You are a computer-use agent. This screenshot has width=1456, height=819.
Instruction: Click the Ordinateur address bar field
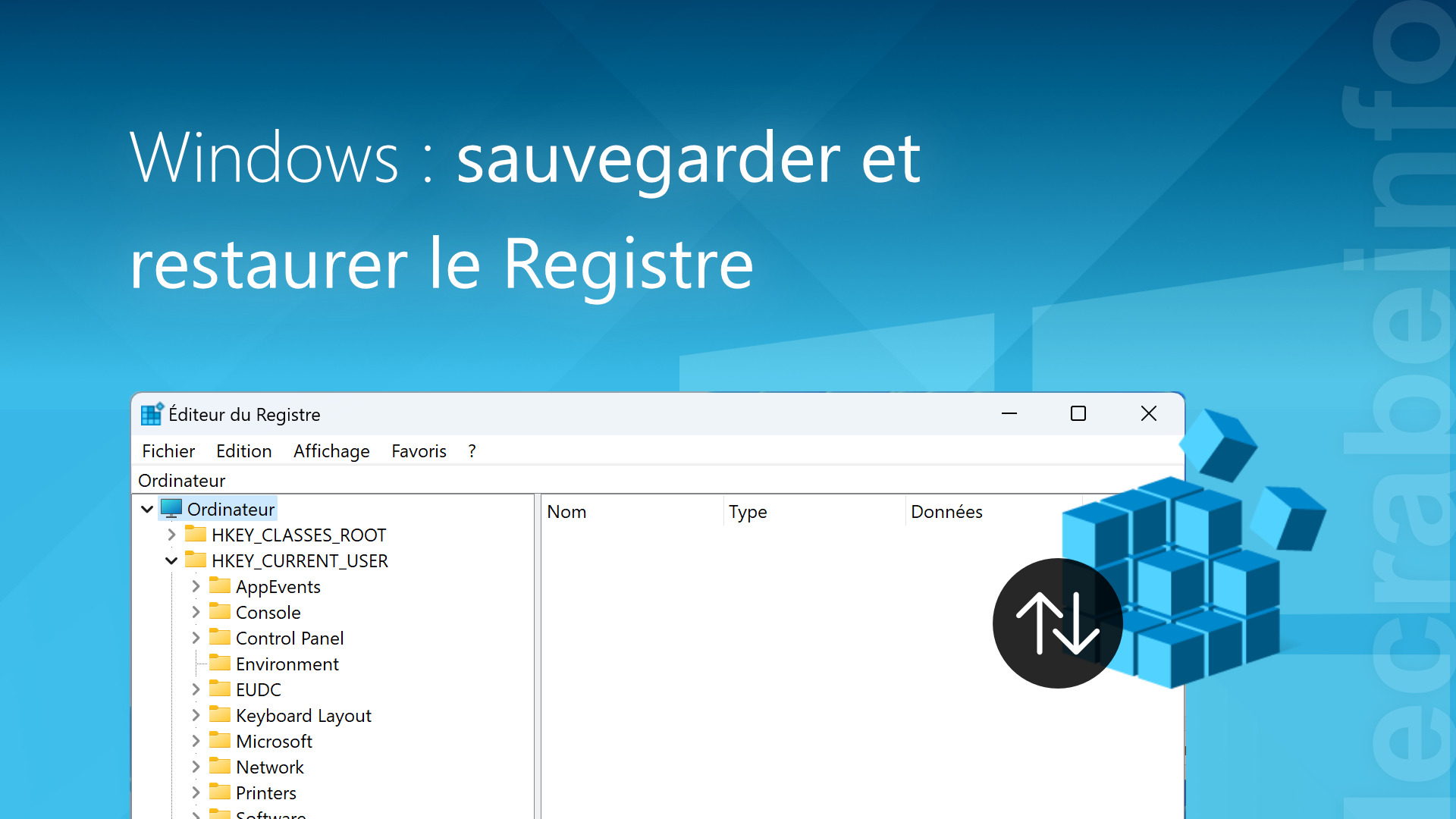click(657, 481)
